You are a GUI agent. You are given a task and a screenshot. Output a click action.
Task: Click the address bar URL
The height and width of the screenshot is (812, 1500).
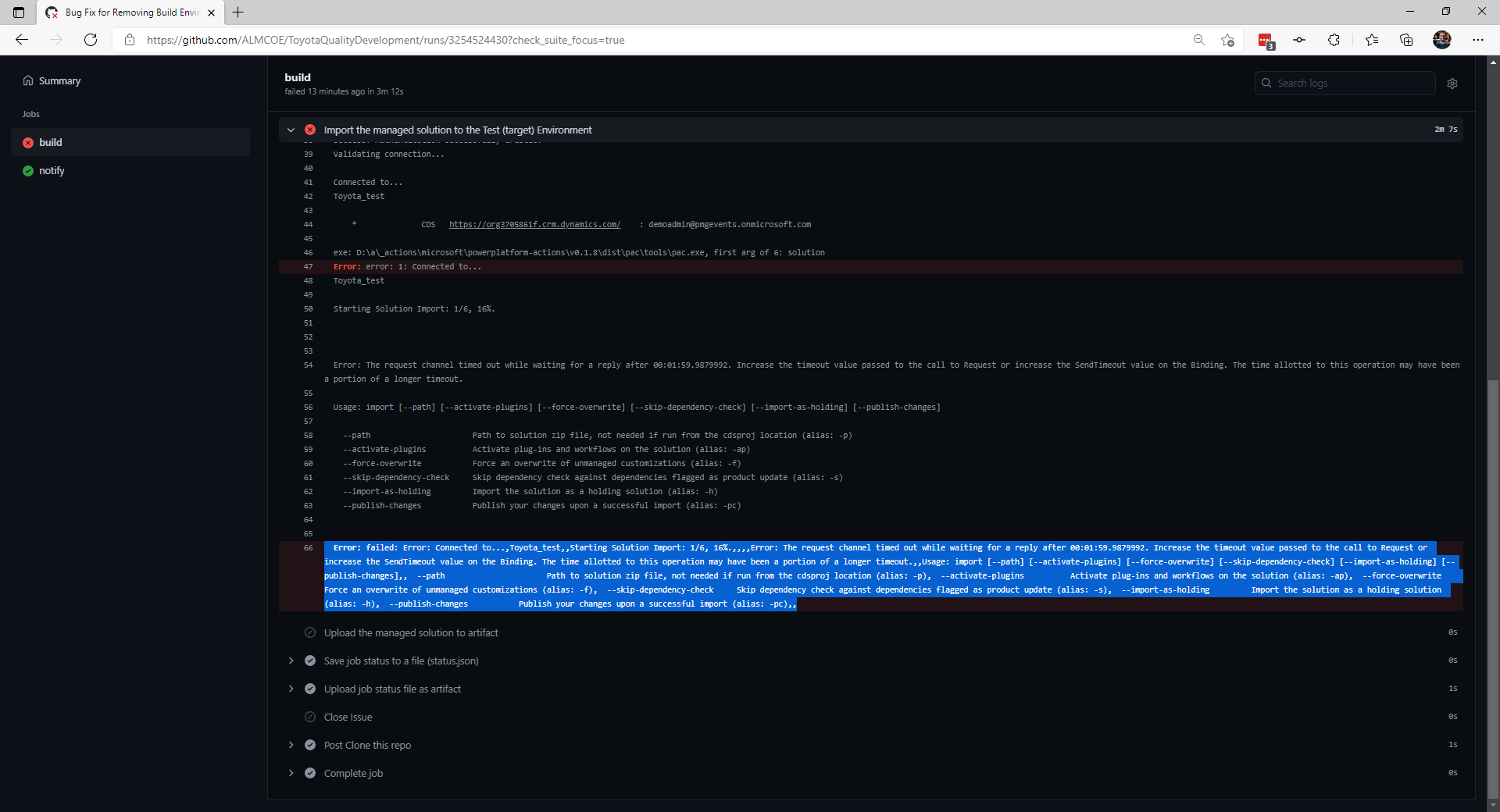coord(385,40)
